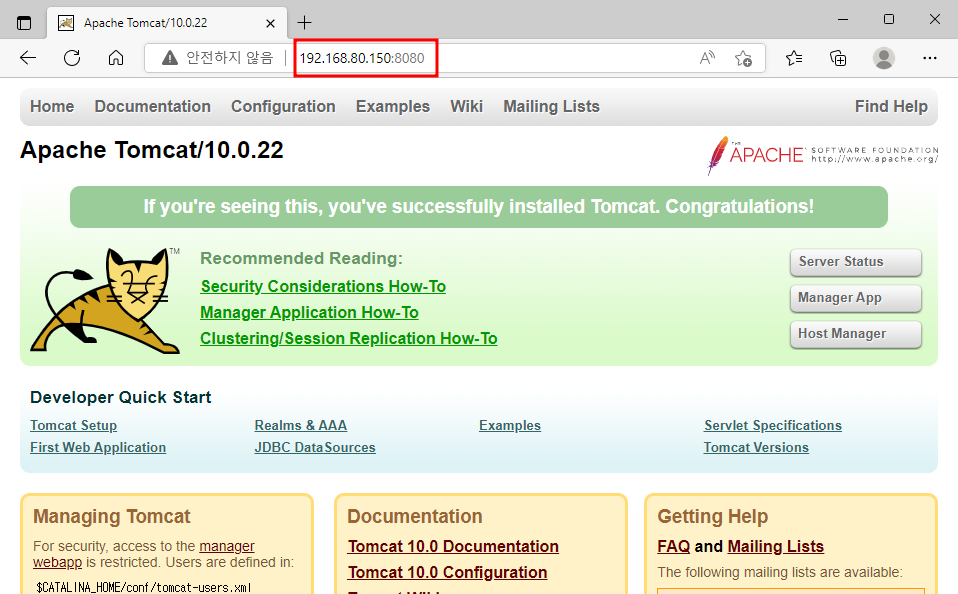
Task: Click the Apache Tomcat/10.0.22 heading
Action: (x=152, y=150)
